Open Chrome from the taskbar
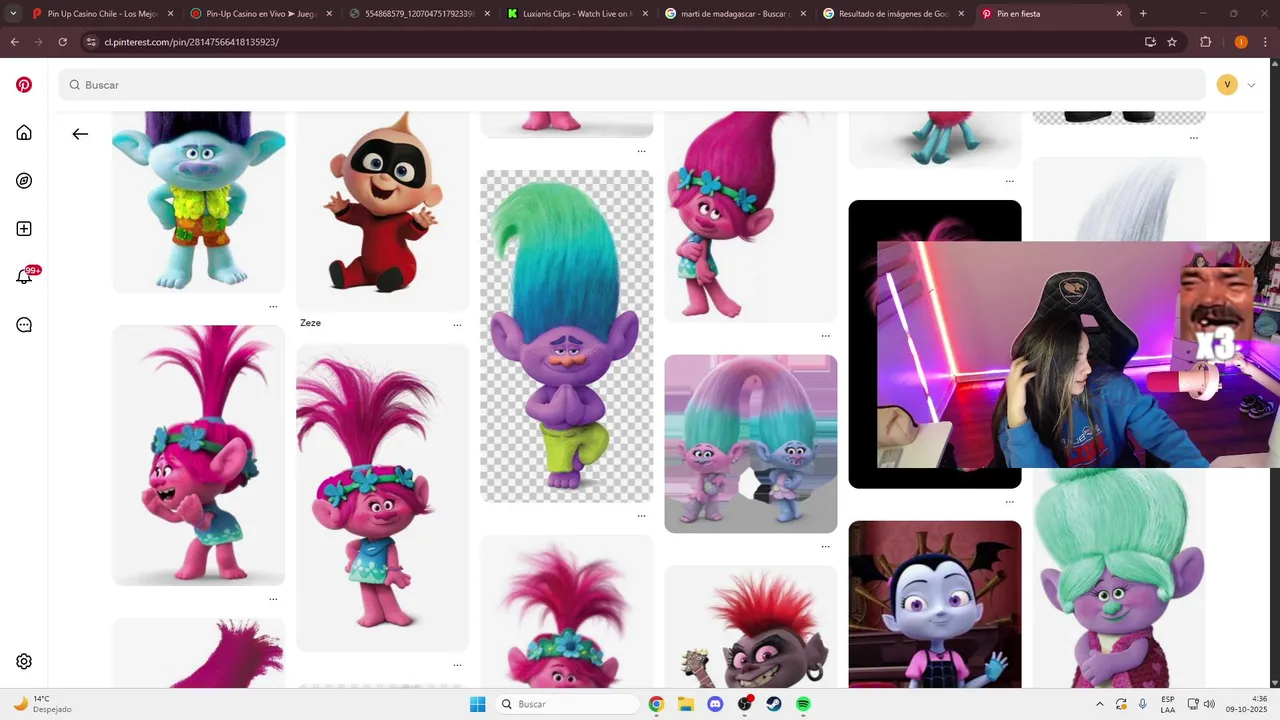 pos(656,704)
